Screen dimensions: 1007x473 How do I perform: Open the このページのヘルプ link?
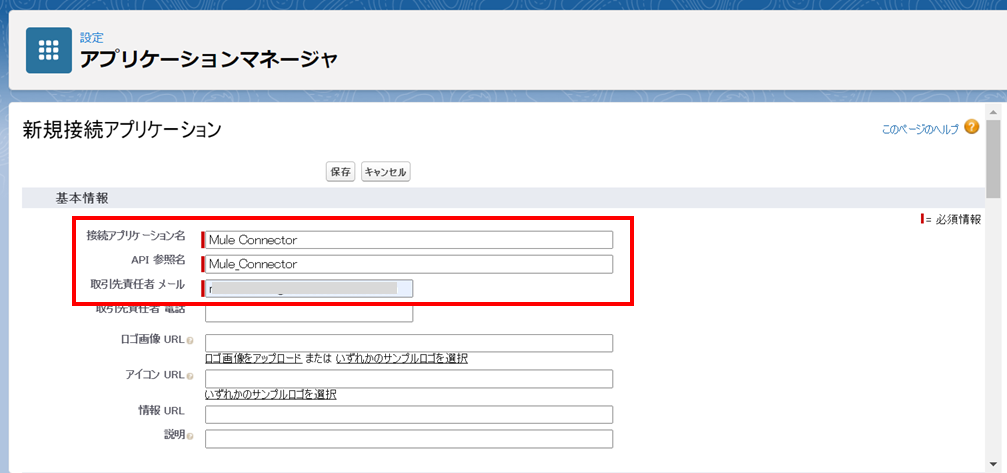click(x=919, y=129)
